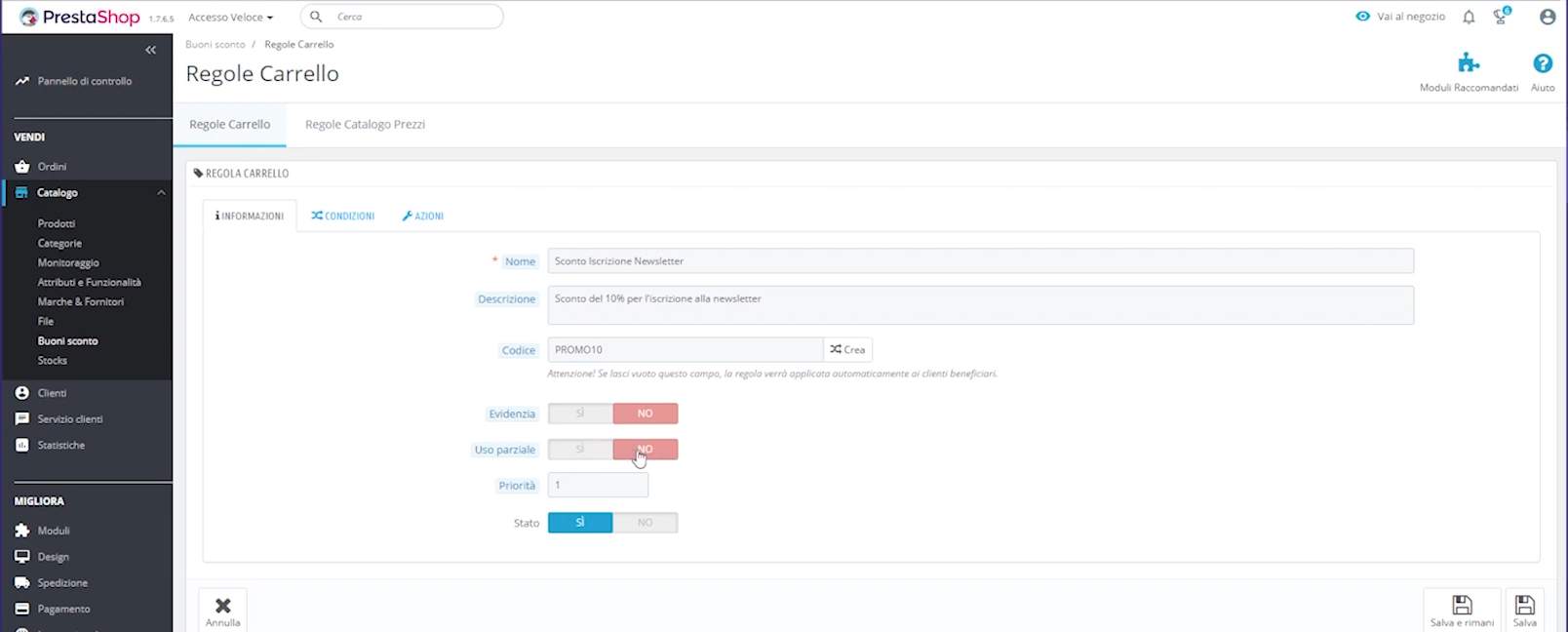Screen dimensions: 1568x632
Task: Set Evidenza toggle to SI
Action: pyautogui.click(x=580, y=414)
